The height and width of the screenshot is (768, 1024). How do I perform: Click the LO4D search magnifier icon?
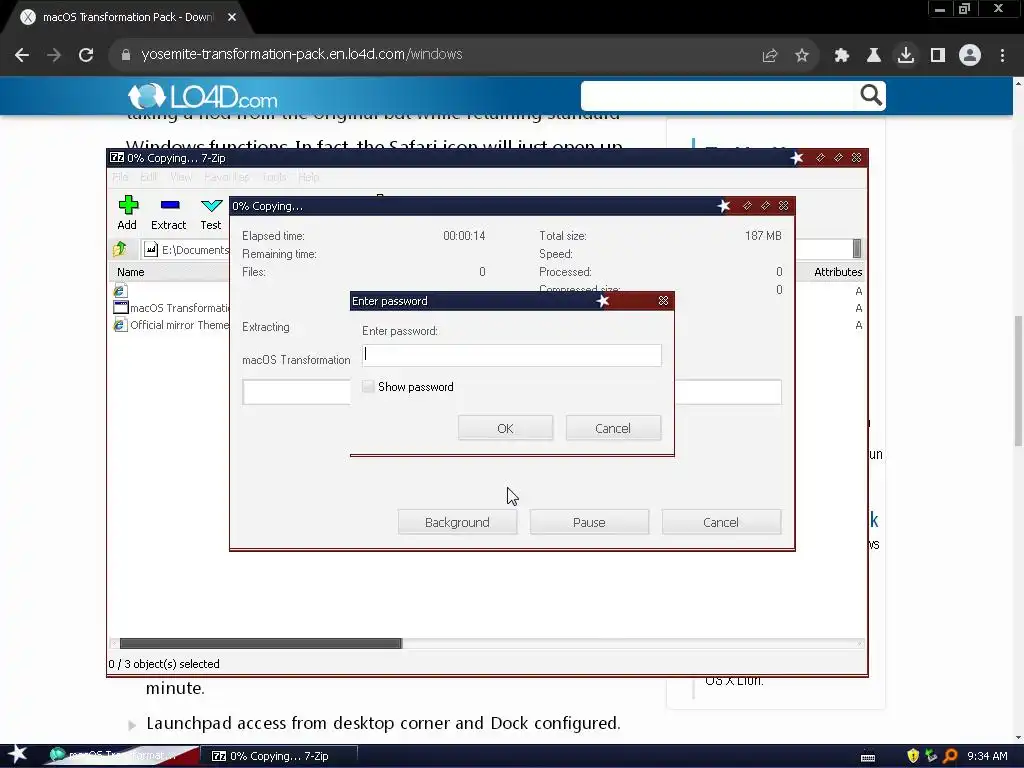(871, 95)
